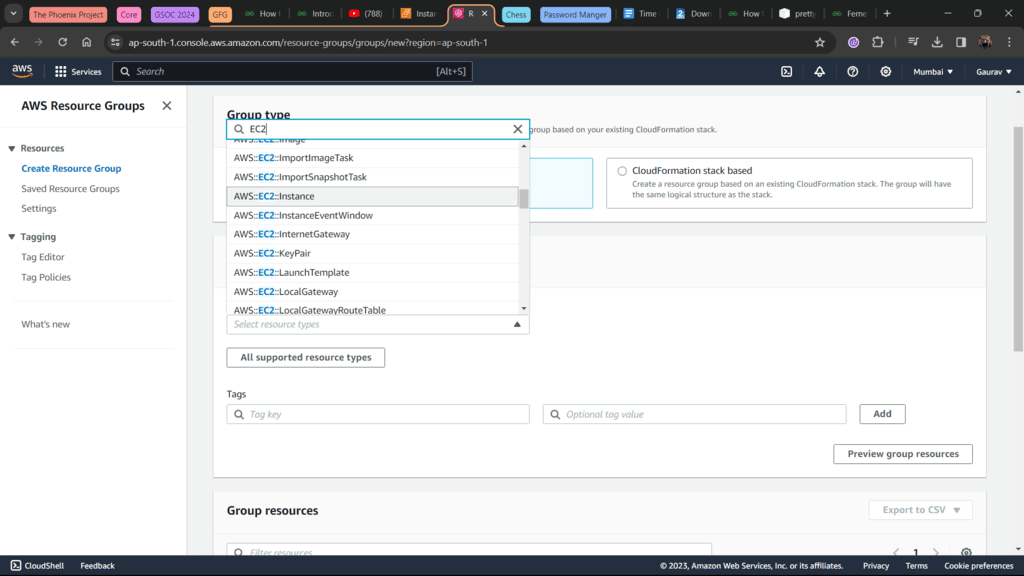Open the settings gear in AWS header
Image resolution: width=1024 pixels, height=576 pixels.
tap(886, 72)
